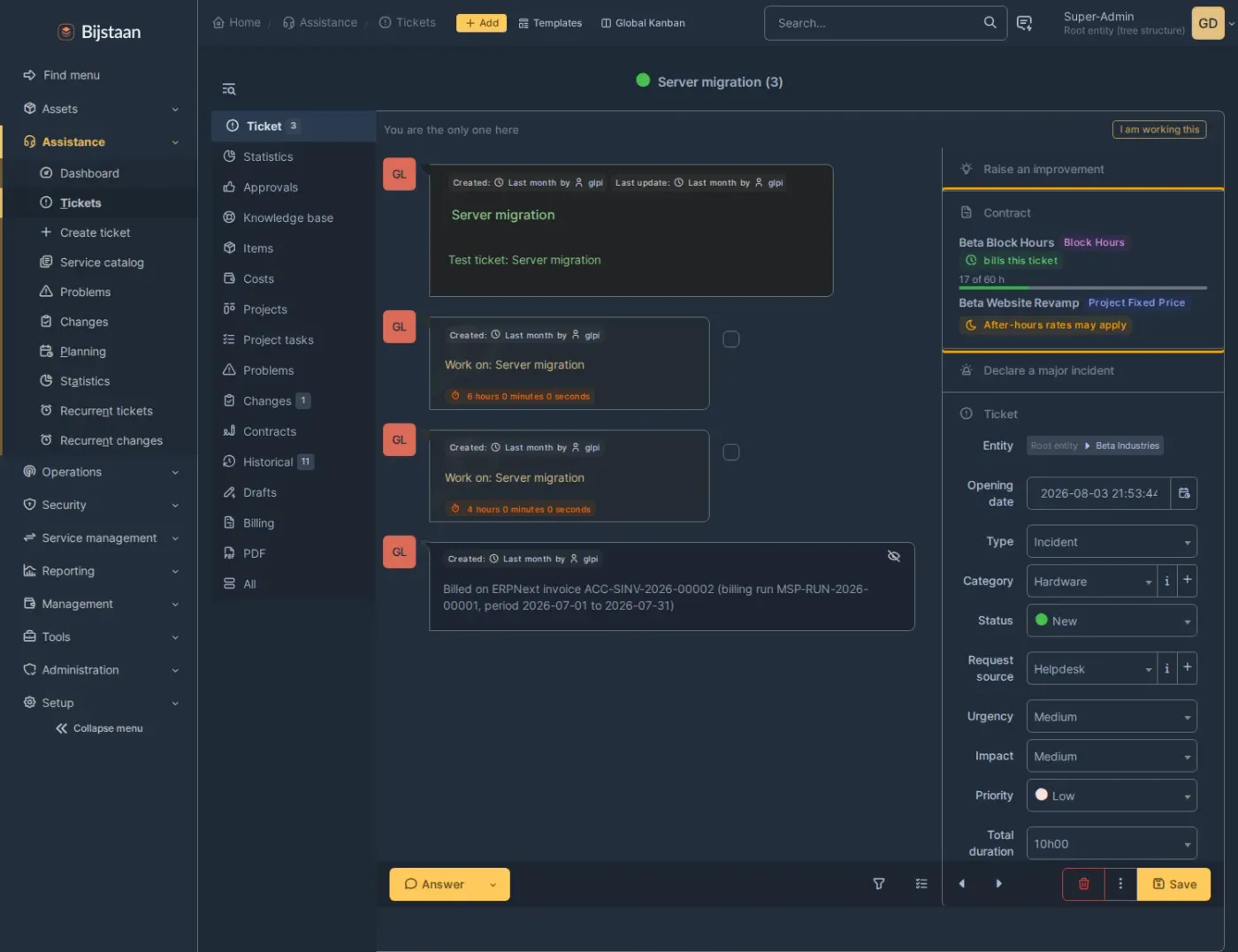Open the filter timeline icon
The height and width of the screenshot is (952, 1238).
pyautogui.click(x=879, y=884)
